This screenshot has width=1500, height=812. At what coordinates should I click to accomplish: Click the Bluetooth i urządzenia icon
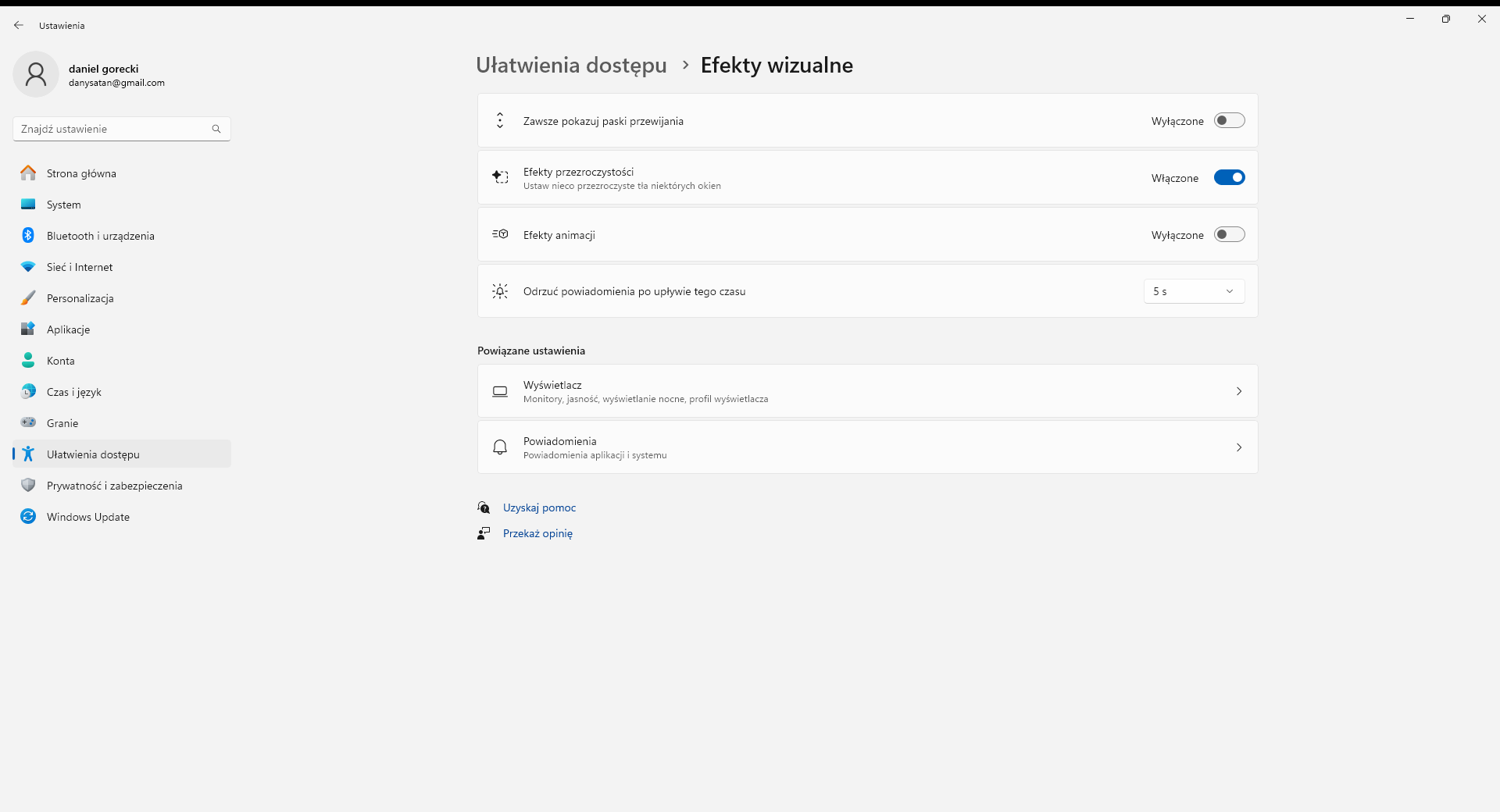(28, 236)
